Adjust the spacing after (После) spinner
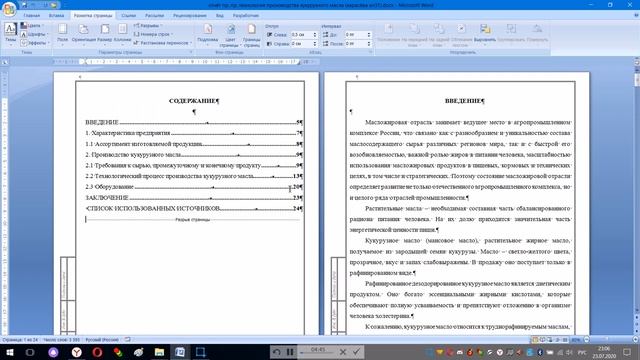The width and height of the screenshot is (640, 360). point(369,43)
